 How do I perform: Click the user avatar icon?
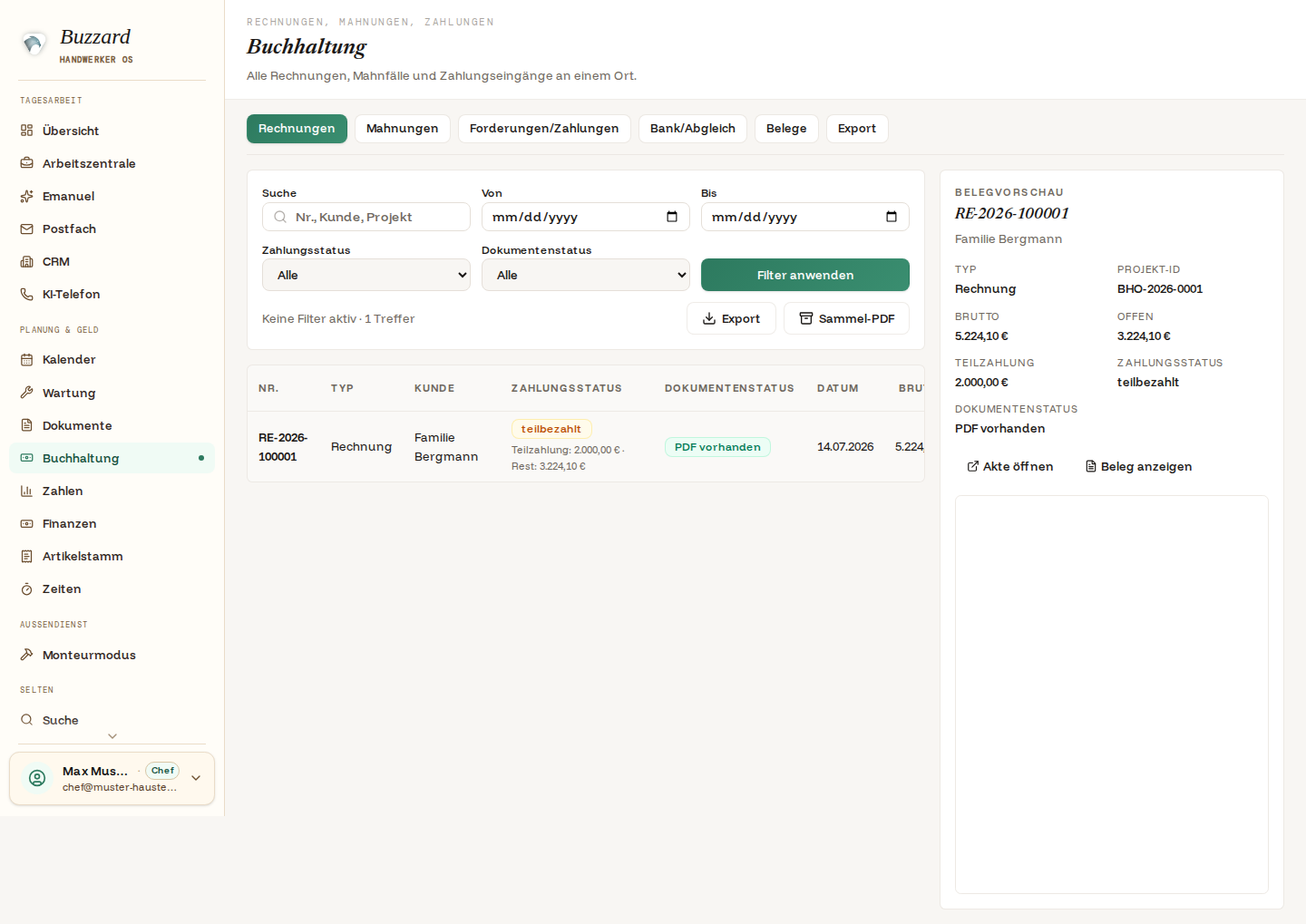(37, 778)
